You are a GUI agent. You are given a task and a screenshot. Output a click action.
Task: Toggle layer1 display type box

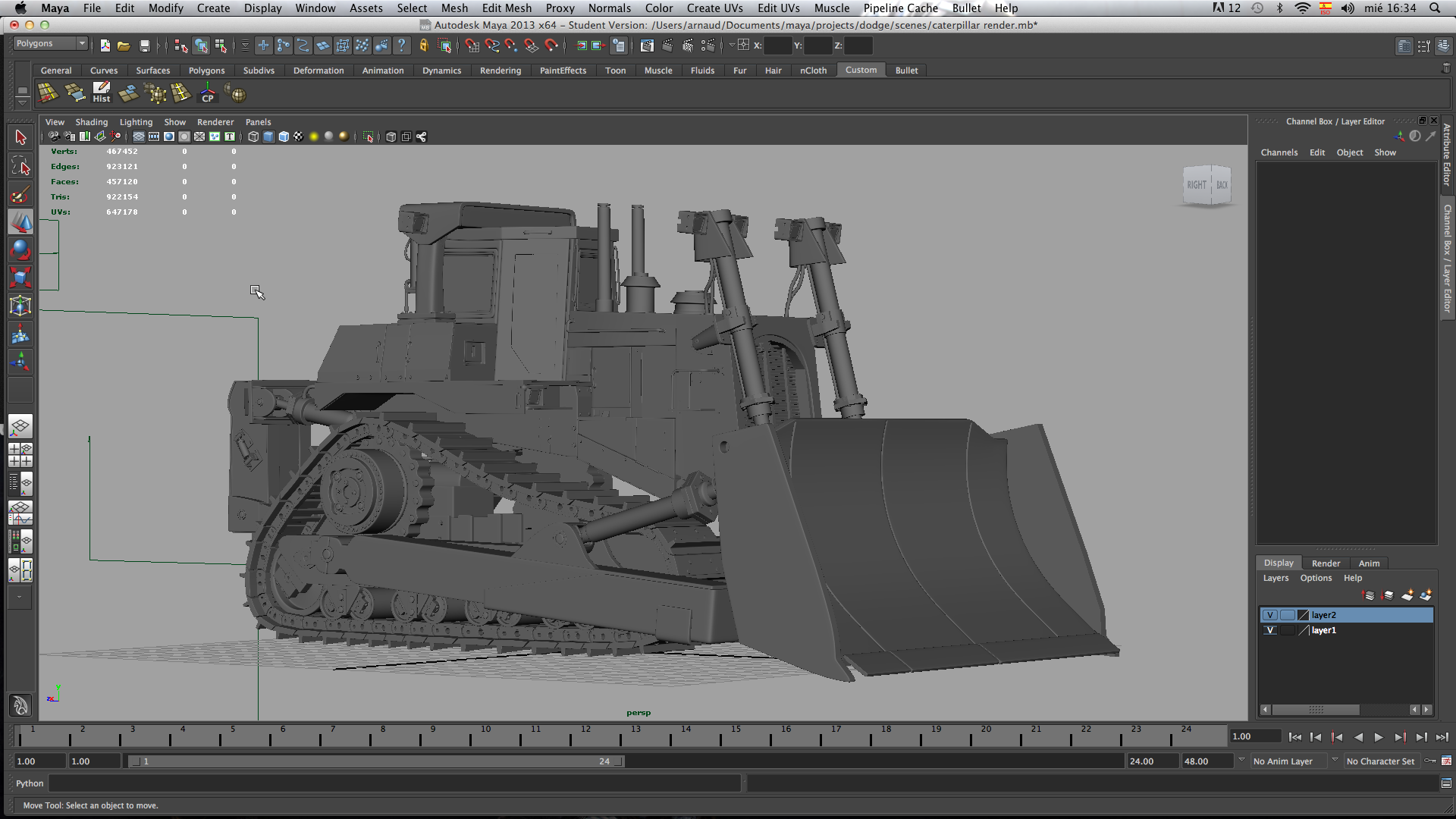[1287, 630]
